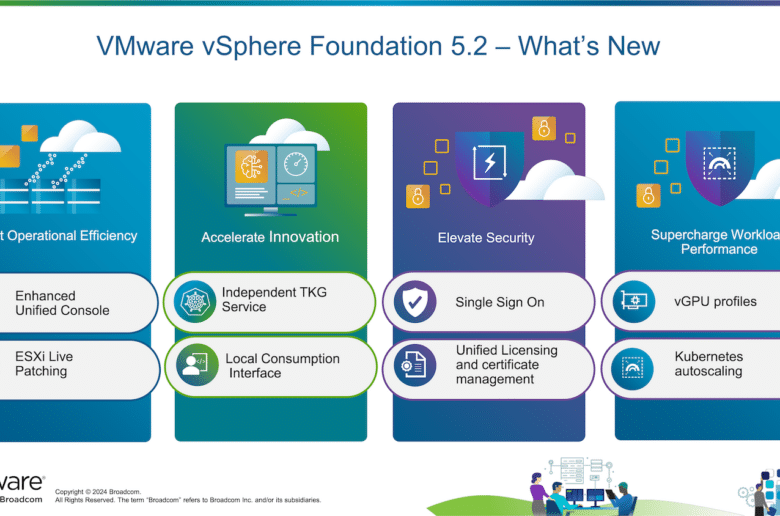The image size is (780, 516).
Task: Select the Enhanced Unified Console pill
Action: pos(77,303)
